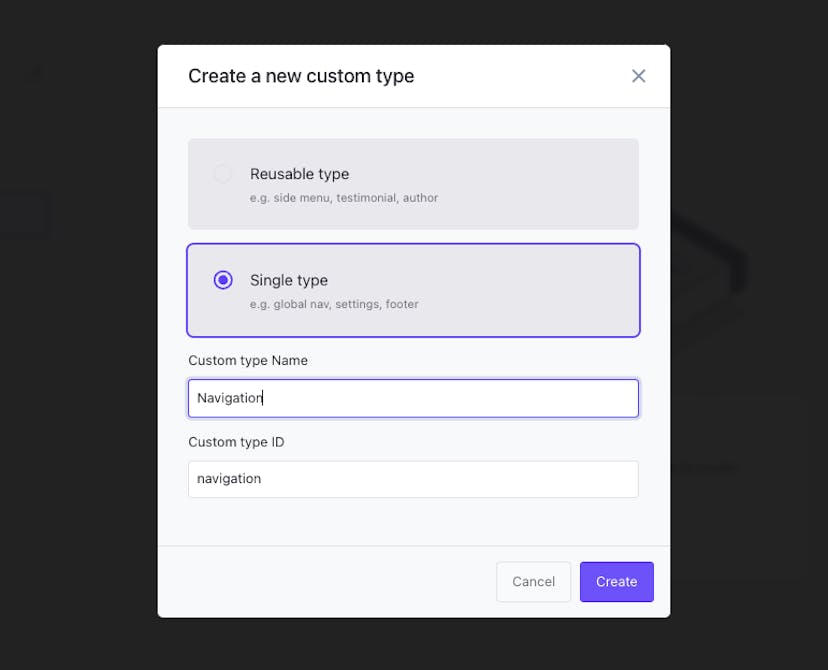The image size is (828, 670).
Task: Focus the Custom type Name input field
Action: point(413,398)
